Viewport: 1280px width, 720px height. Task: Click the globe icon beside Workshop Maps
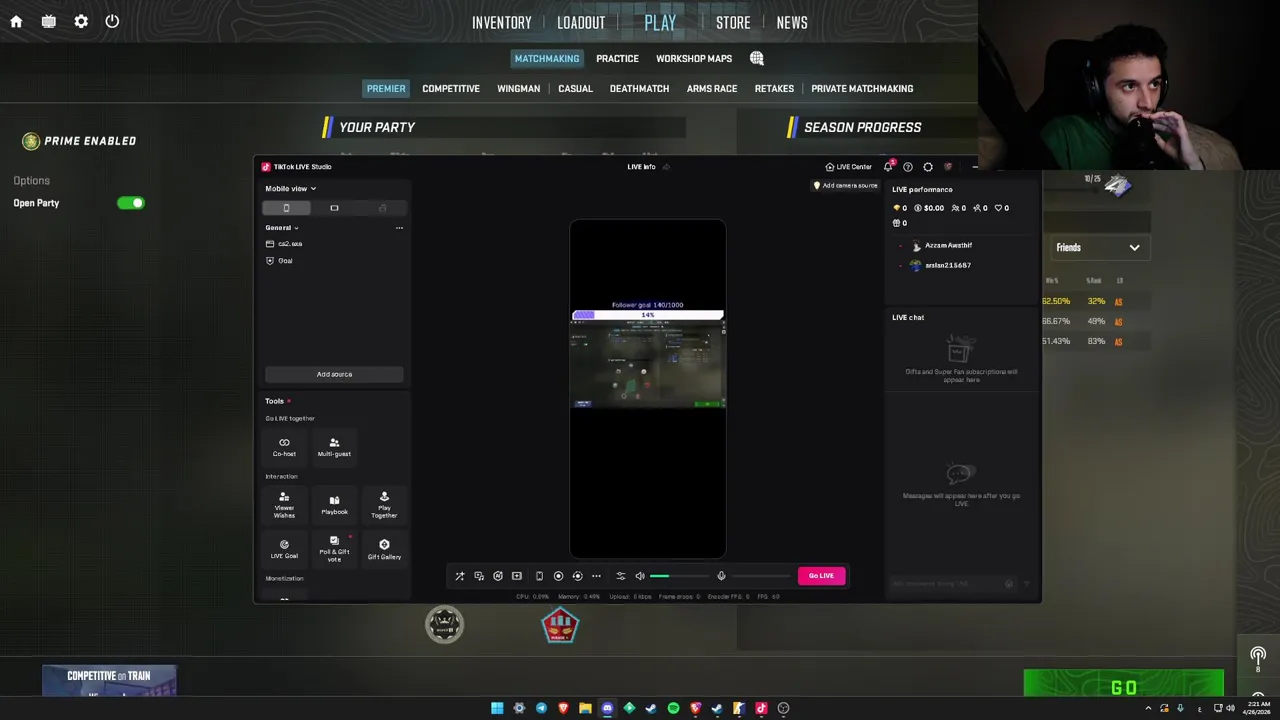(757, 58)
